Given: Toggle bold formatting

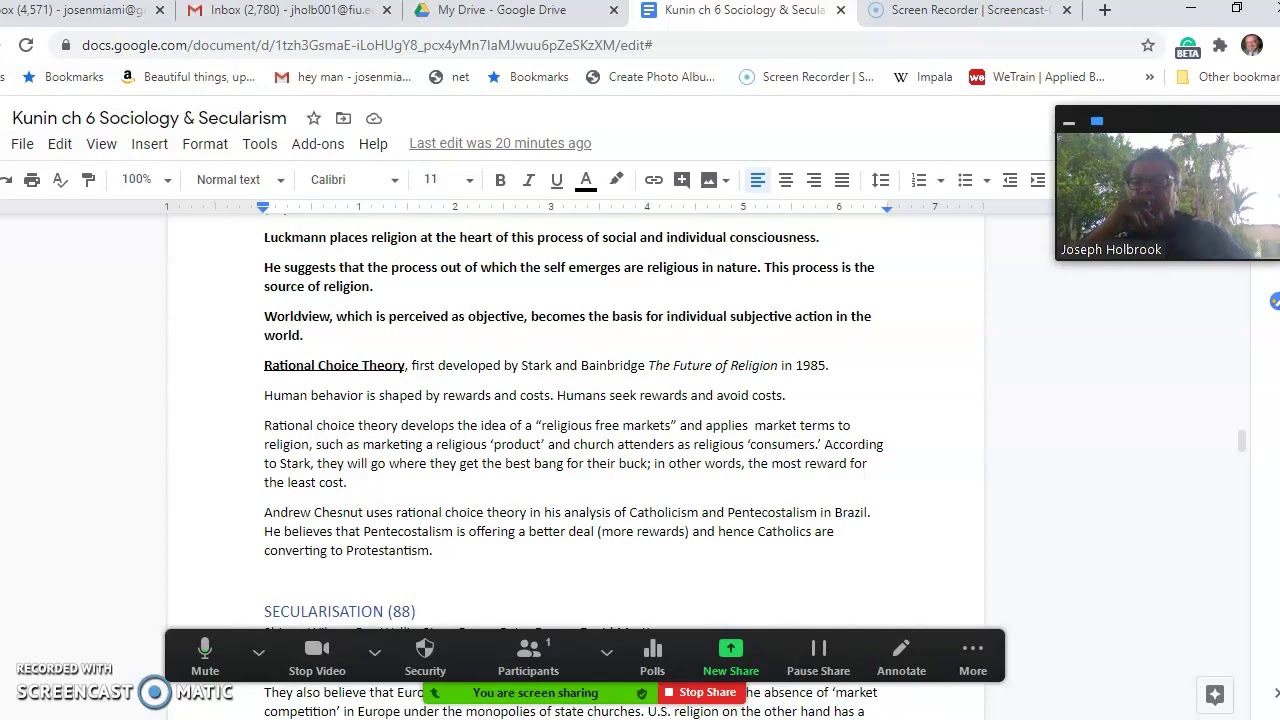Looking at the screenshot, I should click(x=500, y=180).
